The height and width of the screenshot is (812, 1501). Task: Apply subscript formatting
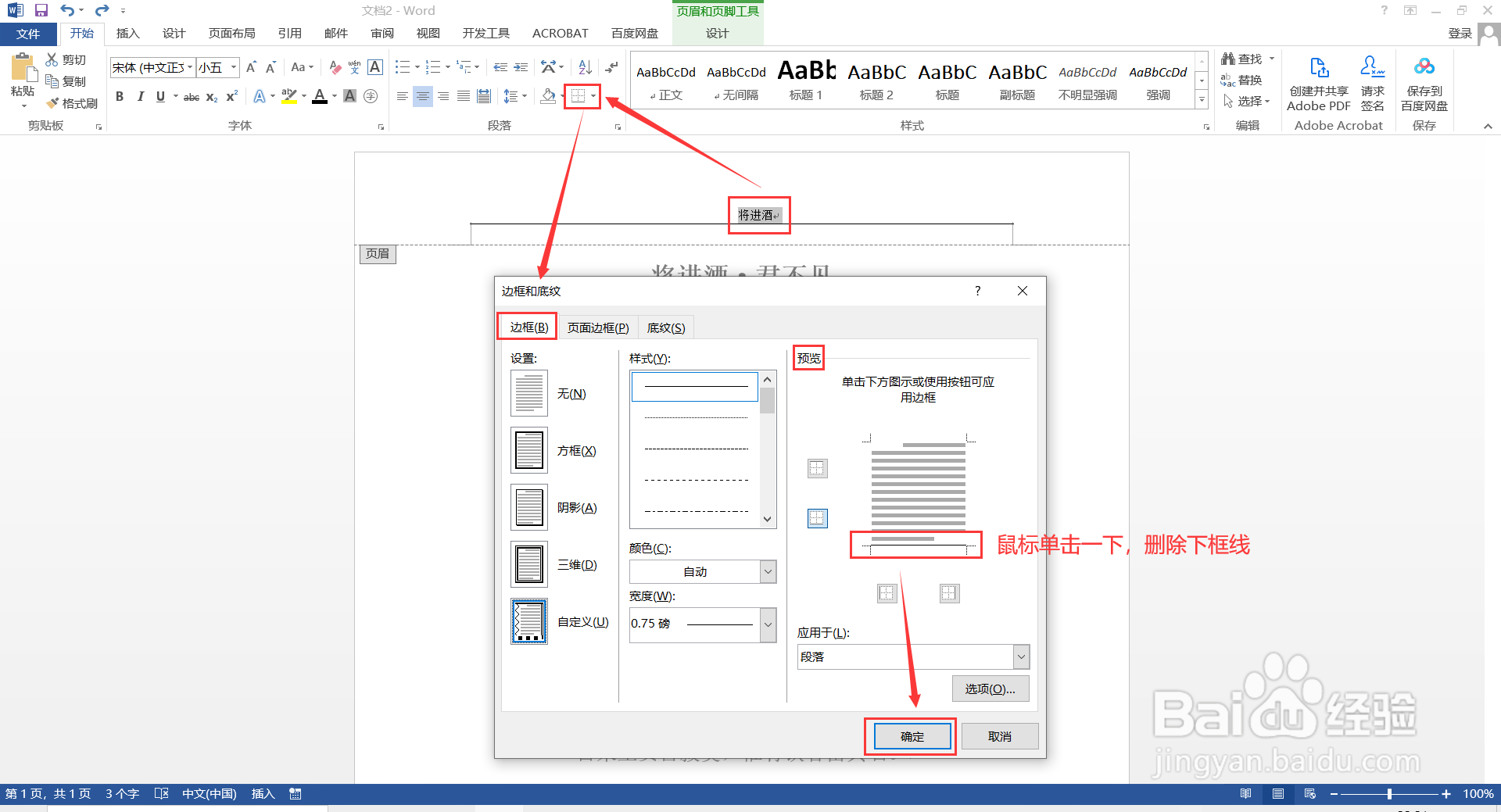[210, 96]
